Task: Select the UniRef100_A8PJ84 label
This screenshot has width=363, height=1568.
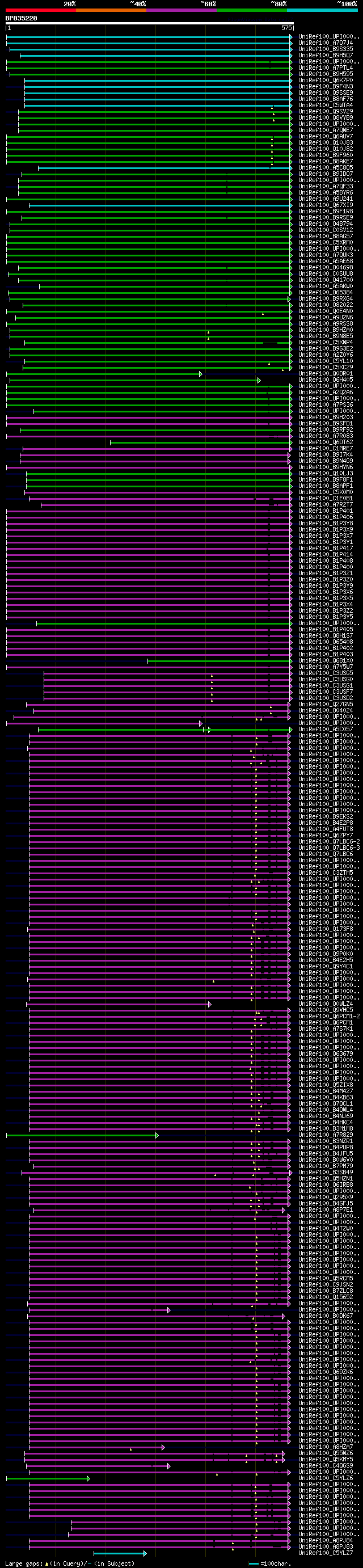Action: [325, 1541]
